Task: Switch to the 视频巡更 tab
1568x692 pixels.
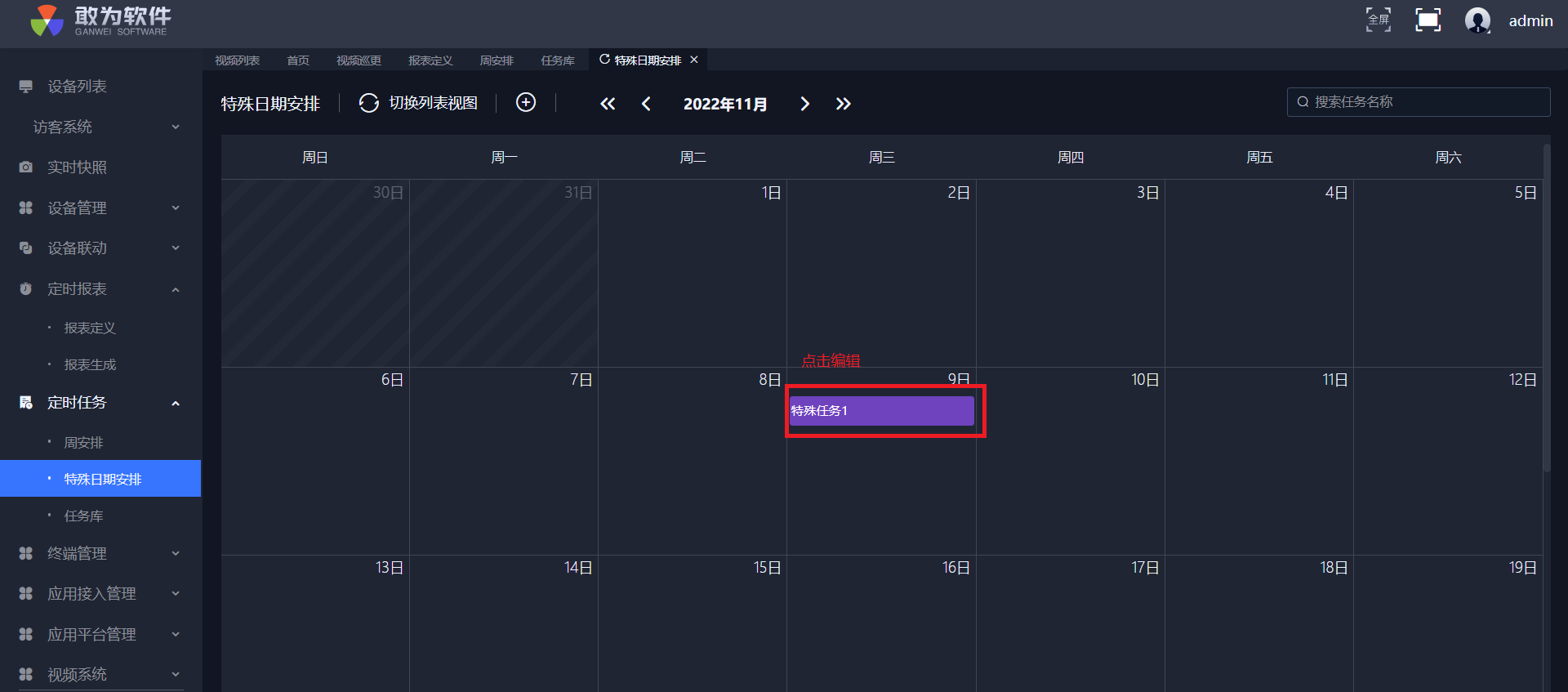Action: click(x=359, y=60)
